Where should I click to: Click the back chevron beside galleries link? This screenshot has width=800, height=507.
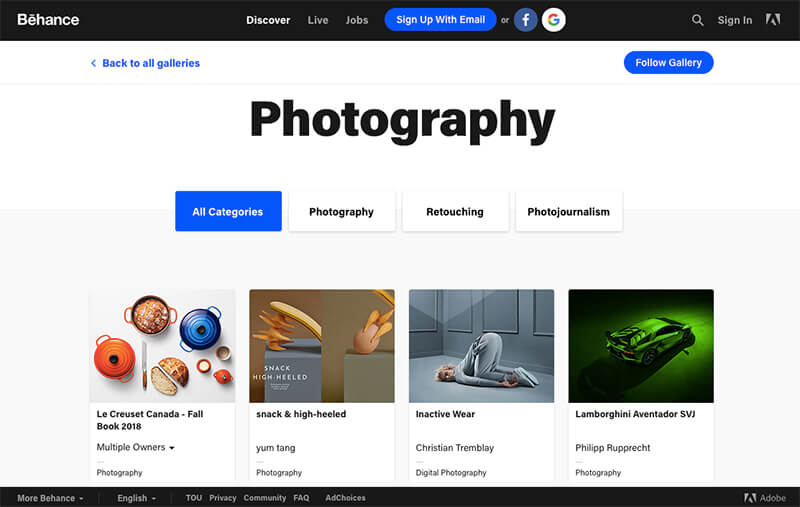point(93,63)
